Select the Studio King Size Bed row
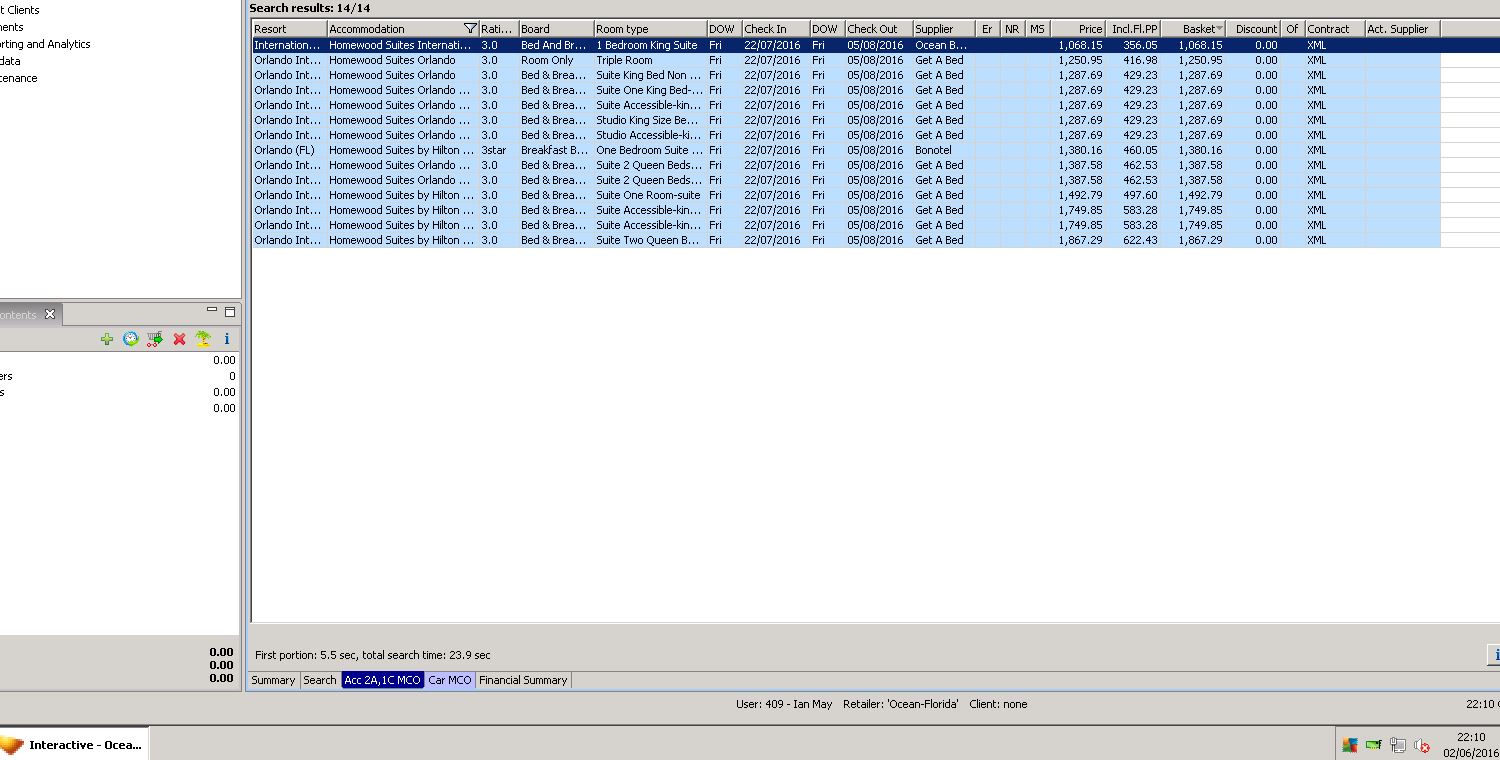This screenshot has height=760, width=1500. (x=846, y=120)
